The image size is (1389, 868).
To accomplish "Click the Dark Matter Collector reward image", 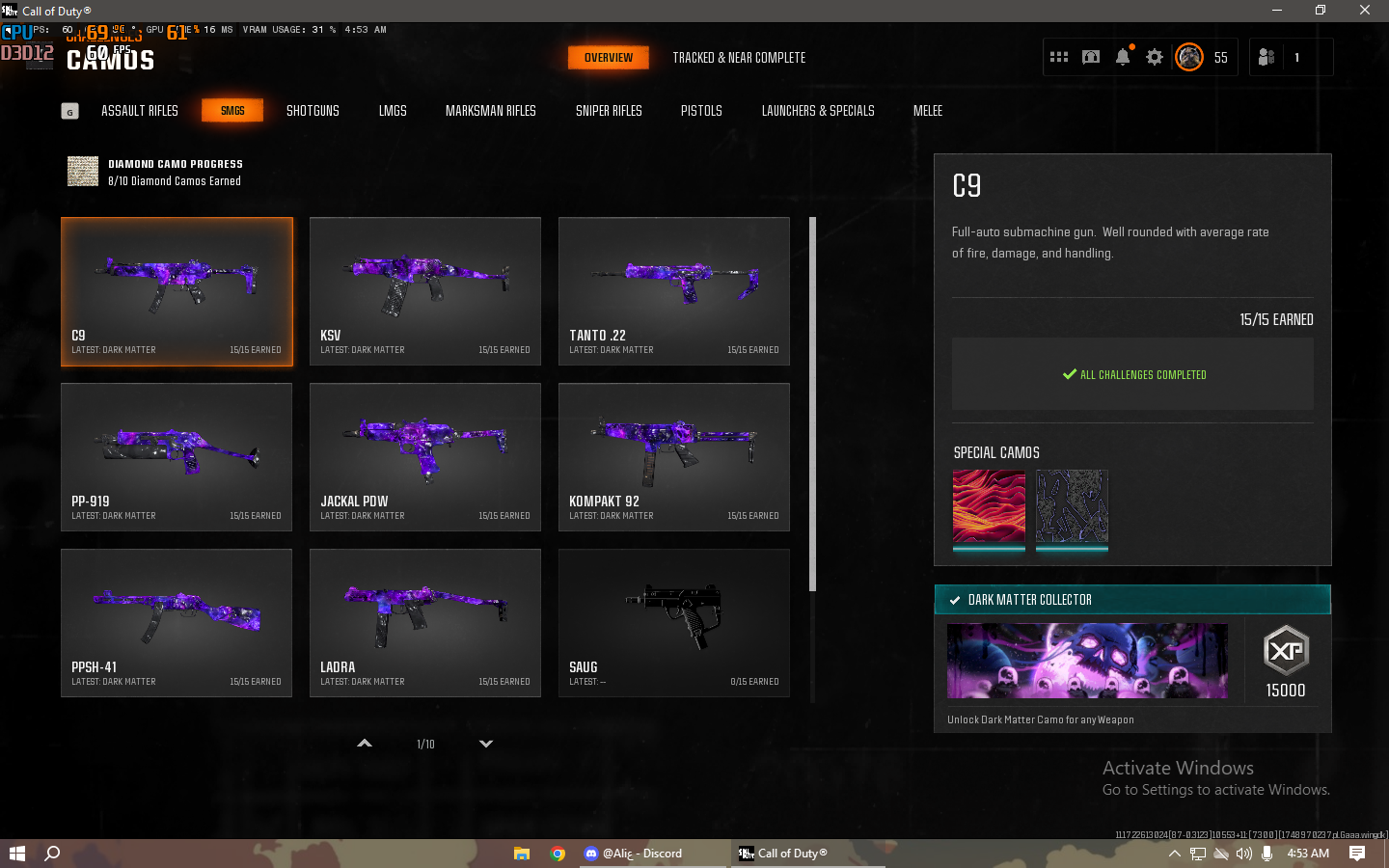I will pos(1087,661).
